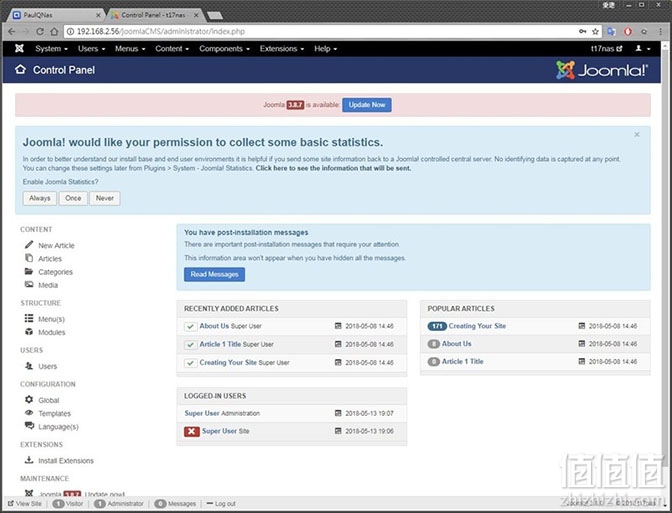Image resolution: width=672 pixels, height=513 pixels.
Task: Click the 171 hits badge for Creating Your Site
Action: 437,326
